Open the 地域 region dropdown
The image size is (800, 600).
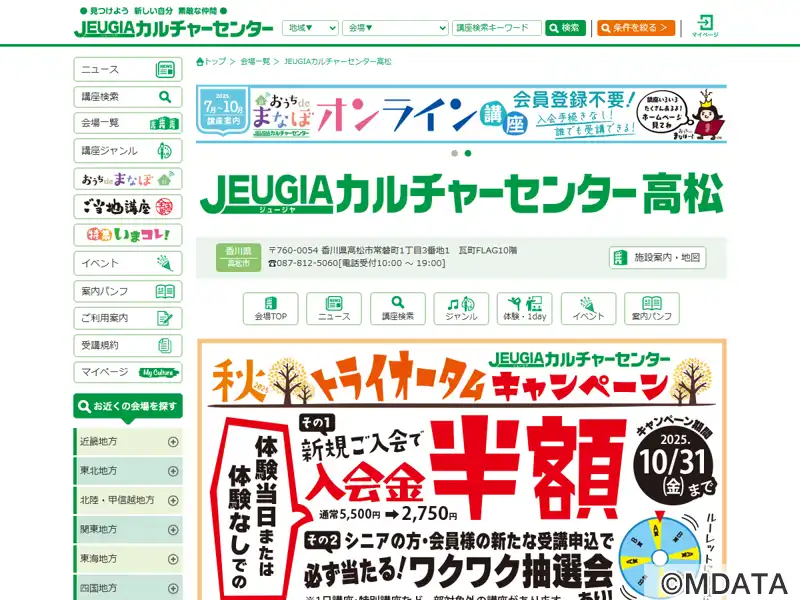[x=310, y=28]
